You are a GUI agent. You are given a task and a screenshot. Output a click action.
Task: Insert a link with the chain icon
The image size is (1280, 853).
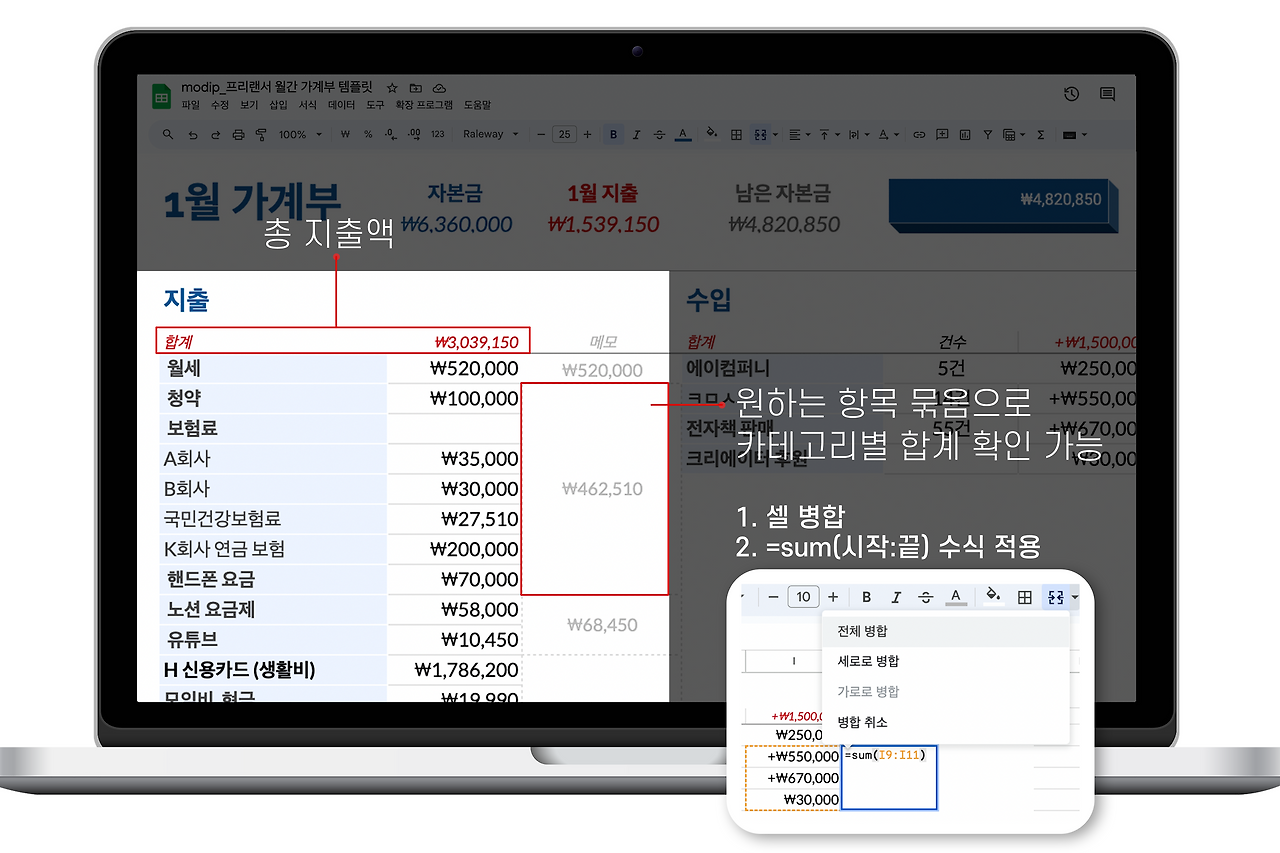point(919,134)
